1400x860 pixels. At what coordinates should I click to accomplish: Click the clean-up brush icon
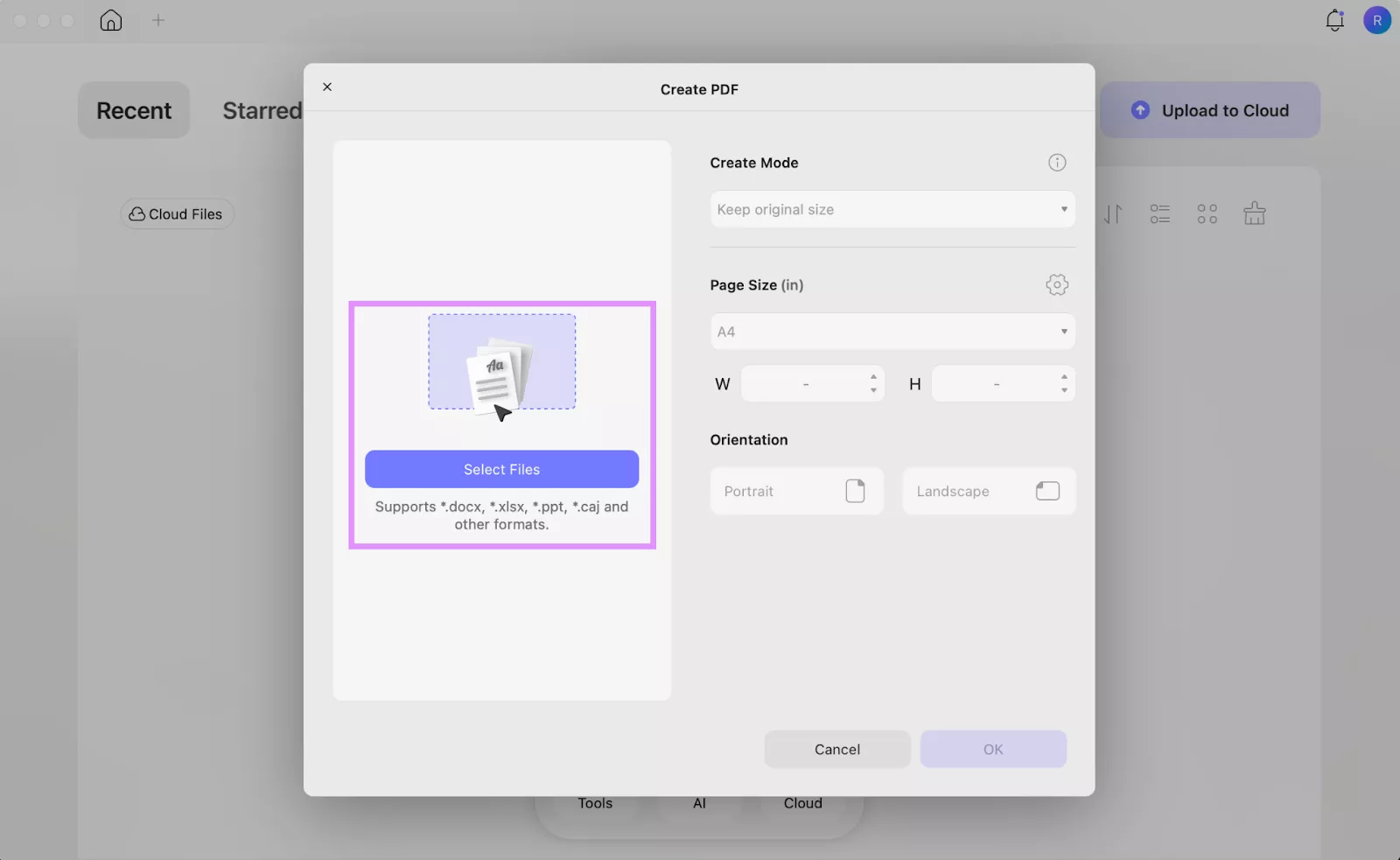[x=1255, y=213]
